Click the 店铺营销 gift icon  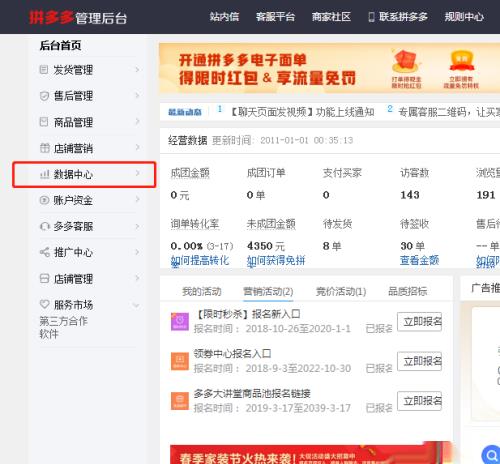point(44,148)
